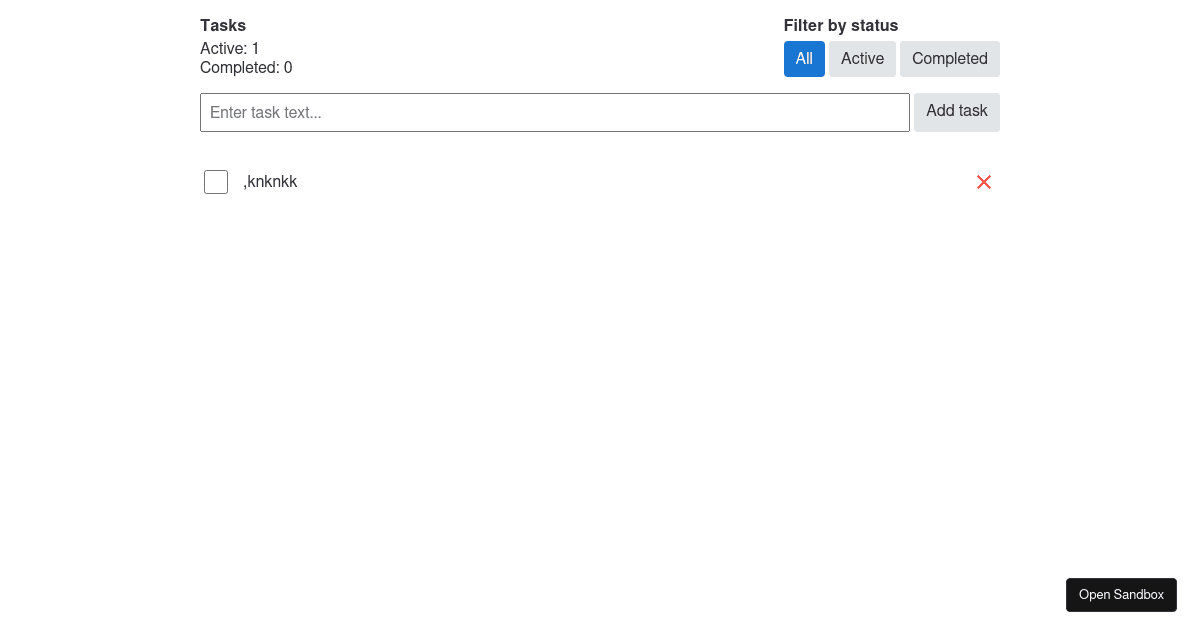Open the sandbox via Open Sandbox button
Viewport: 1200px width, 630px height.
[1121, 594]
